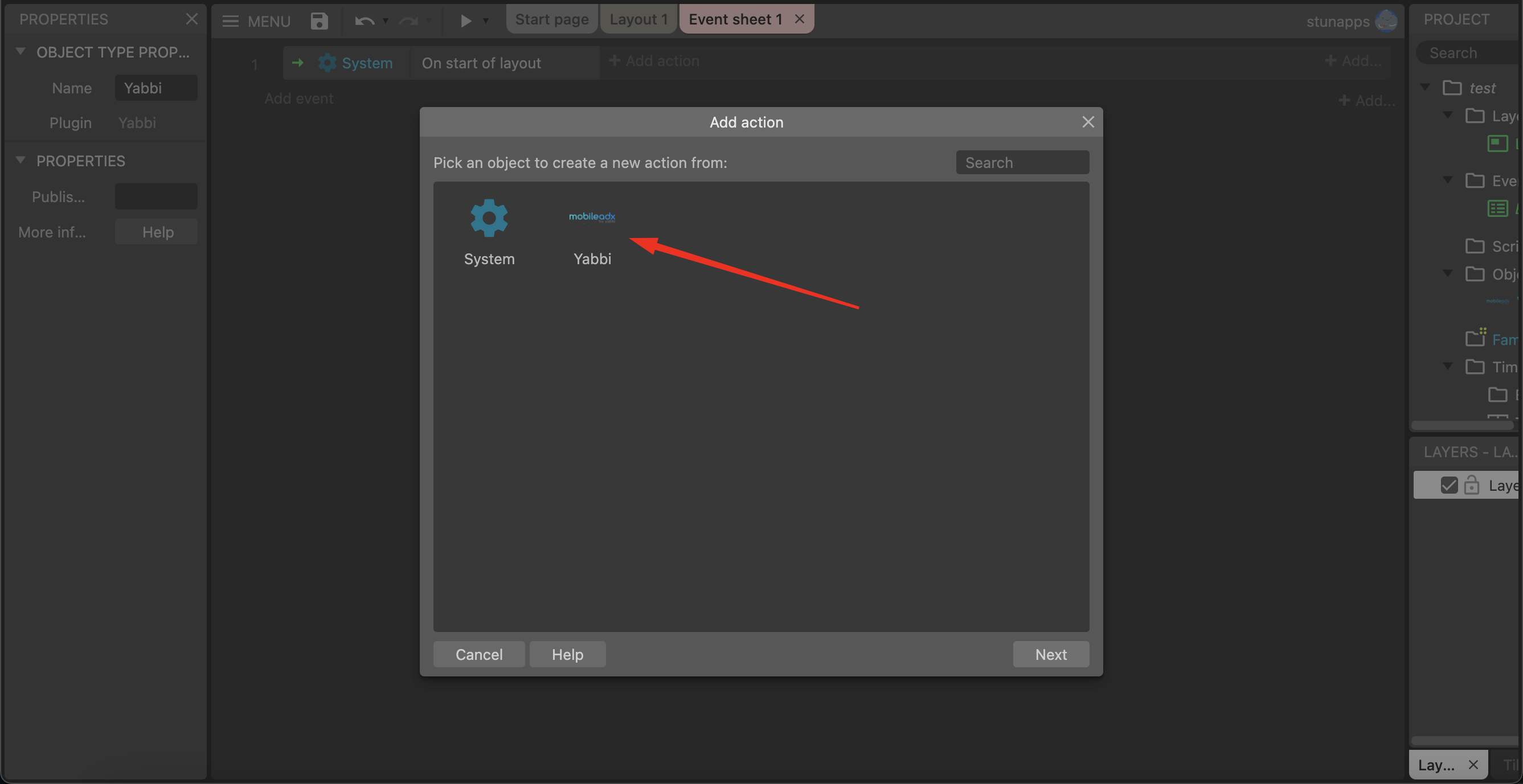Screen dimensions: 1523x784
Task: Click the undo arrow icon
Action: pyautogui.click(x=364, y=20)
